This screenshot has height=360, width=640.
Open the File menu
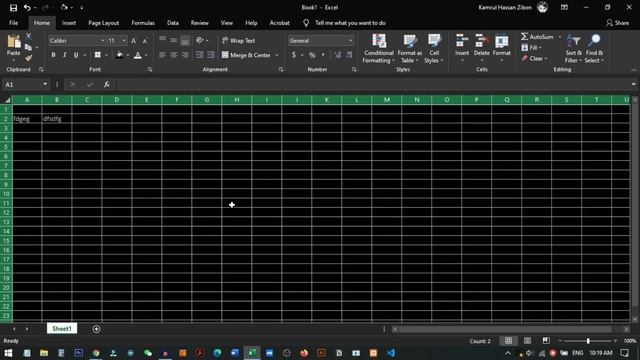(13, 23)
